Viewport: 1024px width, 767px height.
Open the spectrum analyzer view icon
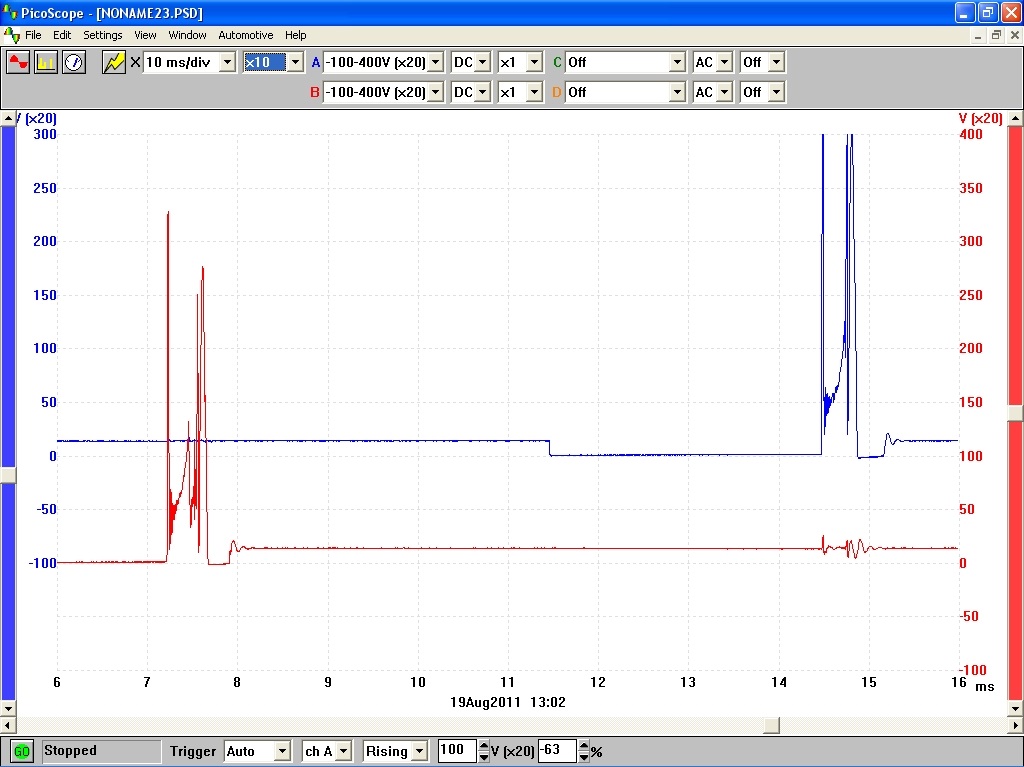46,62
